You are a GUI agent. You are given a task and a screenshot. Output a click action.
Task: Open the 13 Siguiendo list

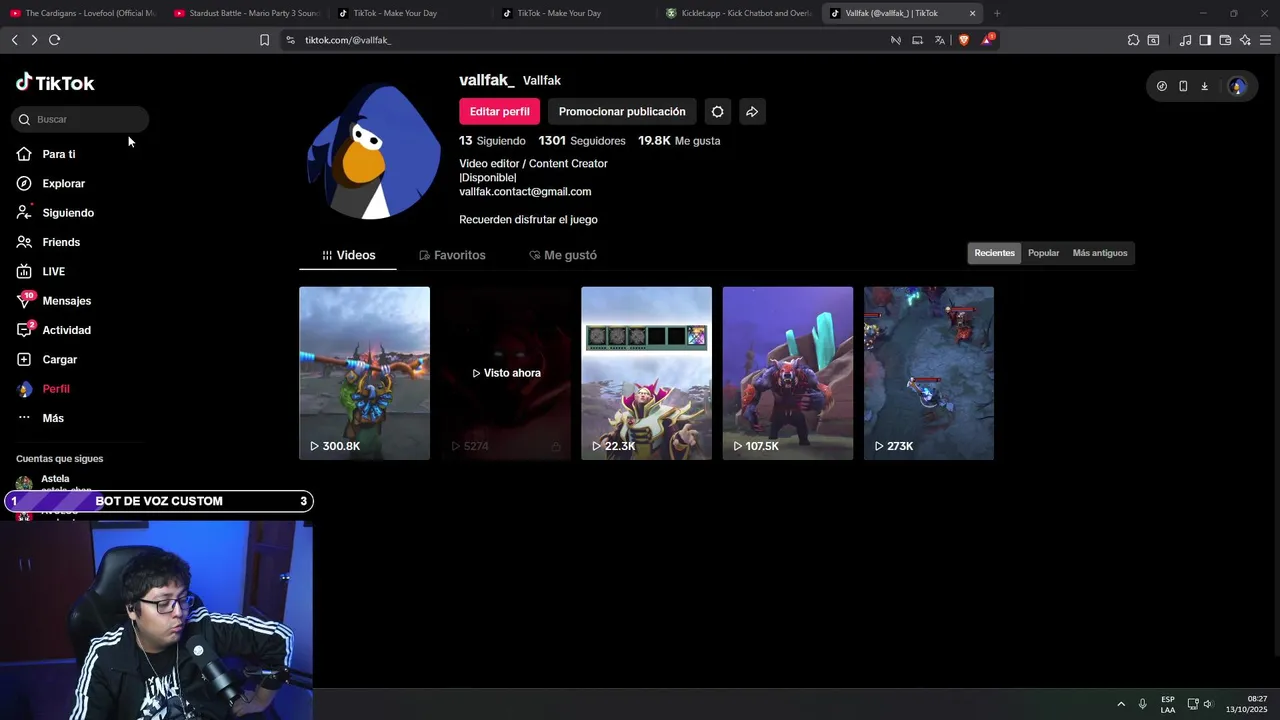tap(492, 141)
